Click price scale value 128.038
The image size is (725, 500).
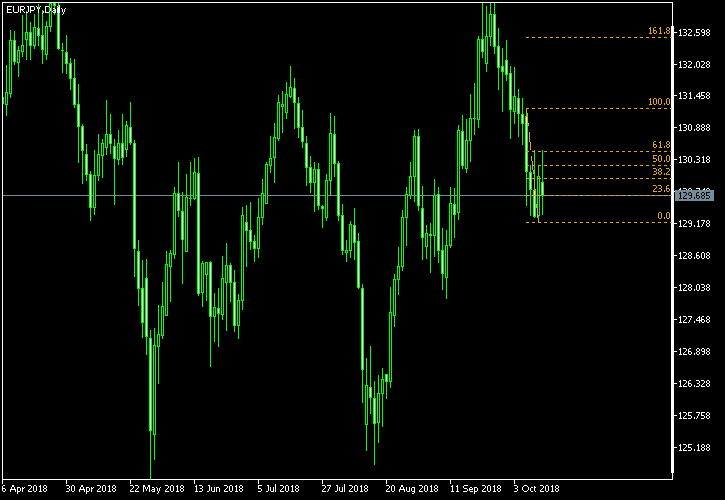click(694, 288)
